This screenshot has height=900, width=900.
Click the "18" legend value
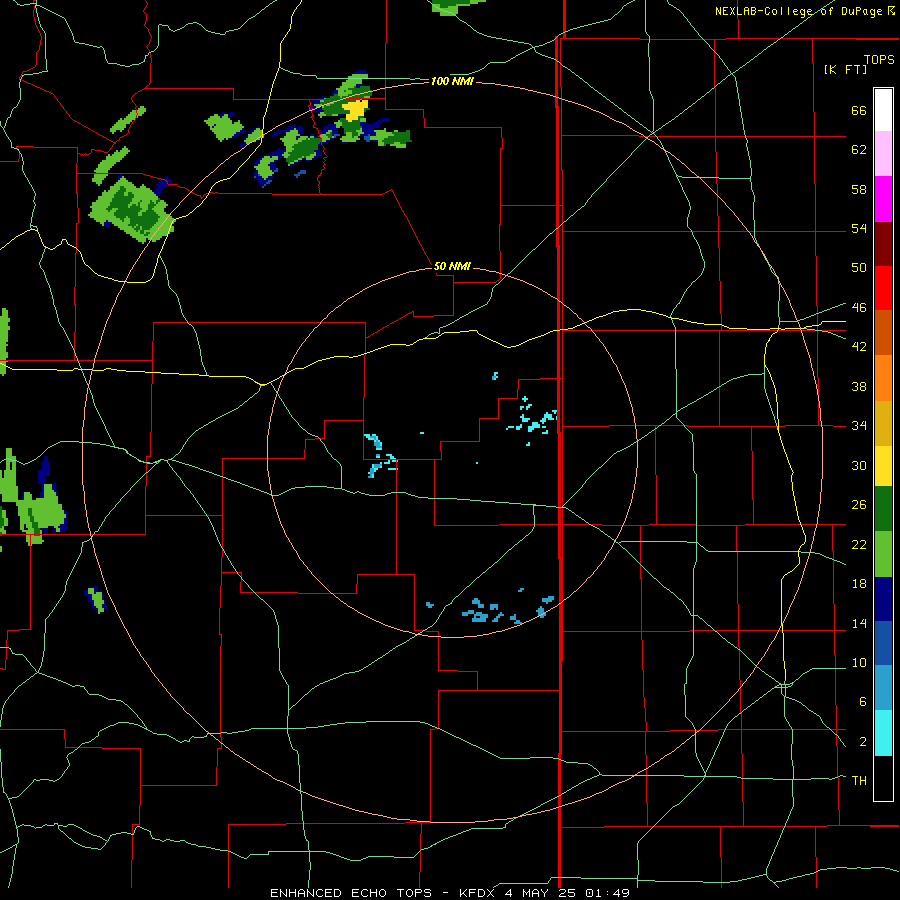[x=859, y=584]
